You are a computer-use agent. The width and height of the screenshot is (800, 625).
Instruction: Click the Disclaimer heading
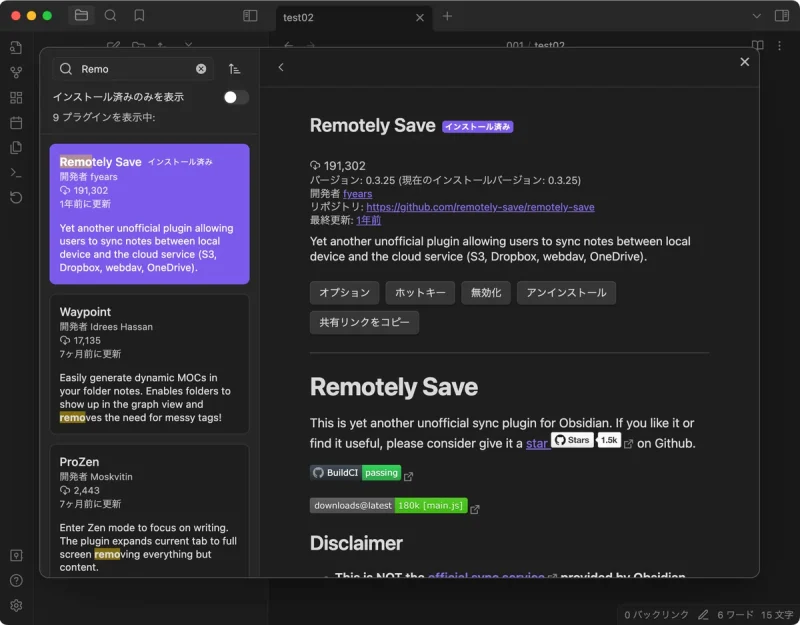click(356, 543)
